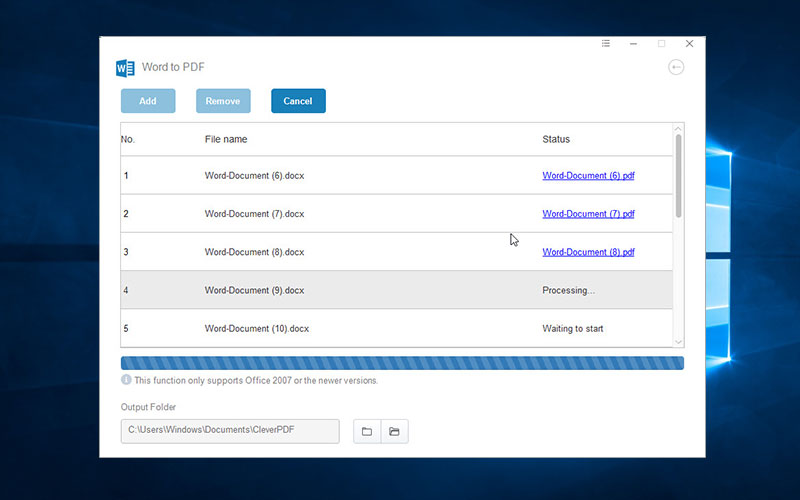800x500 pixels.
Task: Click the file list scrollbar thumb
Action: point(678,176)
